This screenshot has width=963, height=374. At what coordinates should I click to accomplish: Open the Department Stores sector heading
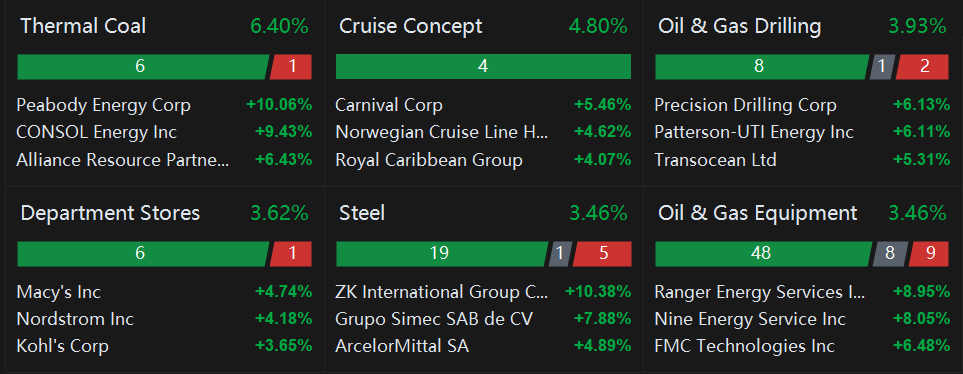110,213
